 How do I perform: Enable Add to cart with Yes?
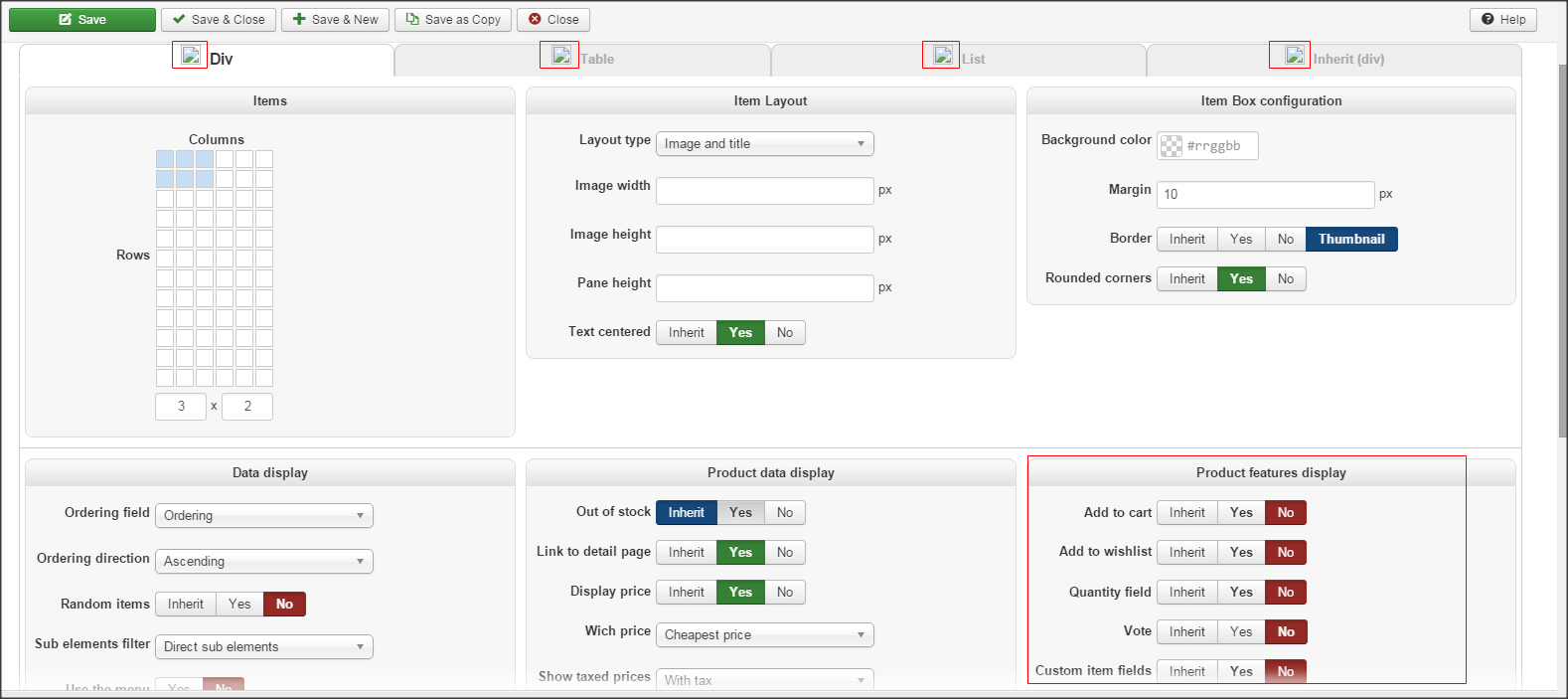coord(1241,513)
